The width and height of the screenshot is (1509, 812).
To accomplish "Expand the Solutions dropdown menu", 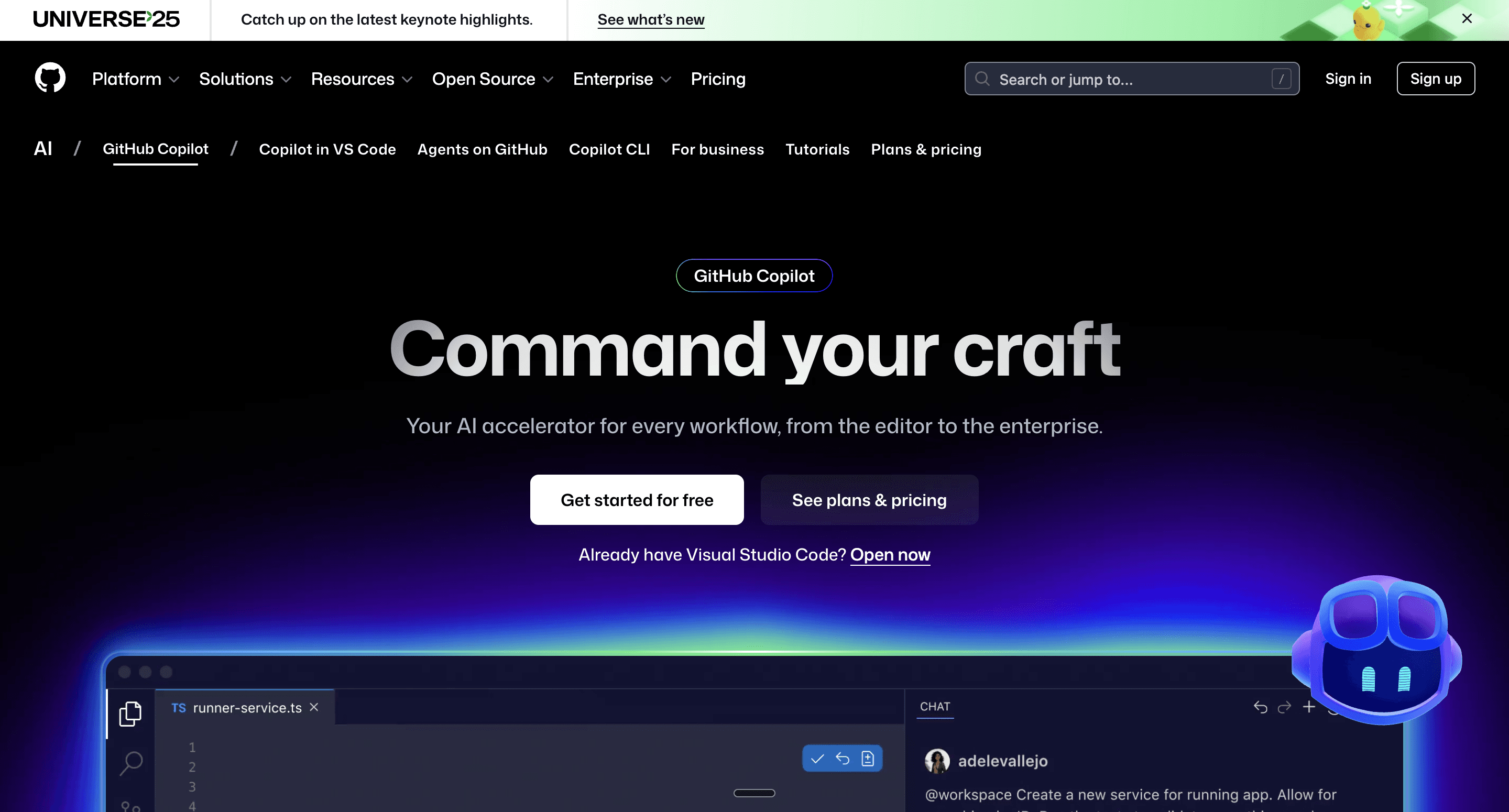I will click(x=245, y=79).
